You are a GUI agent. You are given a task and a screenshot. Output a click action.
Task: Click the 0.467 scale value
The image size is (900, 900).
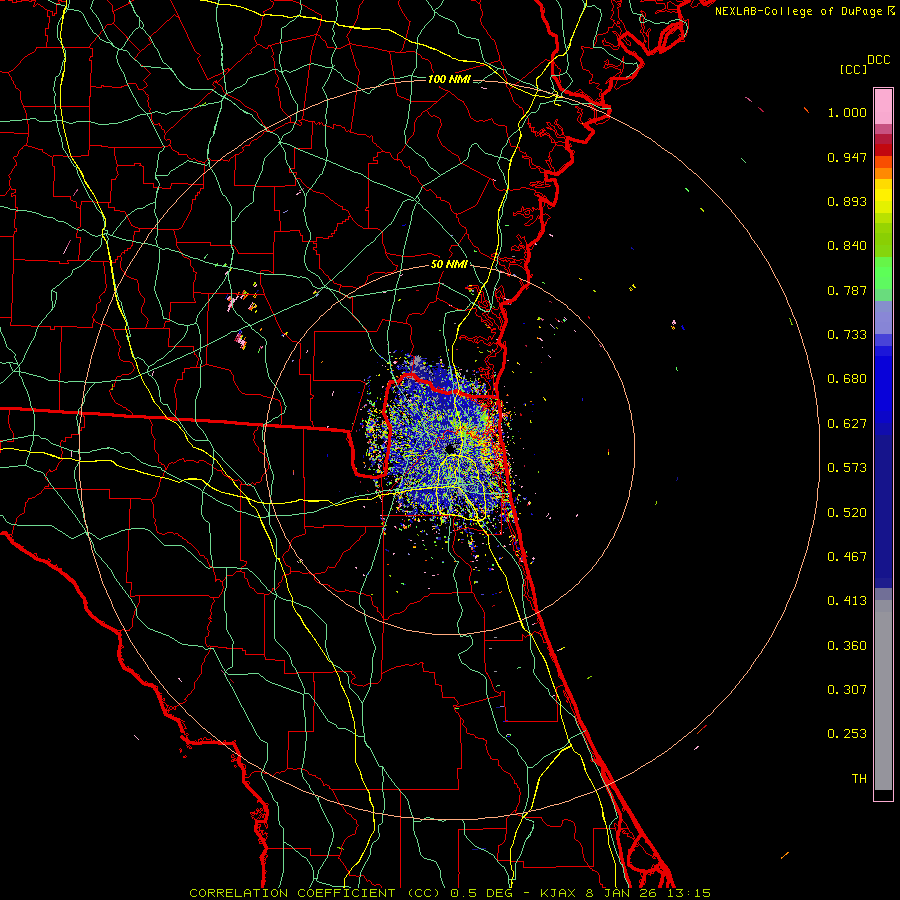pyautogui.click(x=847, y=557)
